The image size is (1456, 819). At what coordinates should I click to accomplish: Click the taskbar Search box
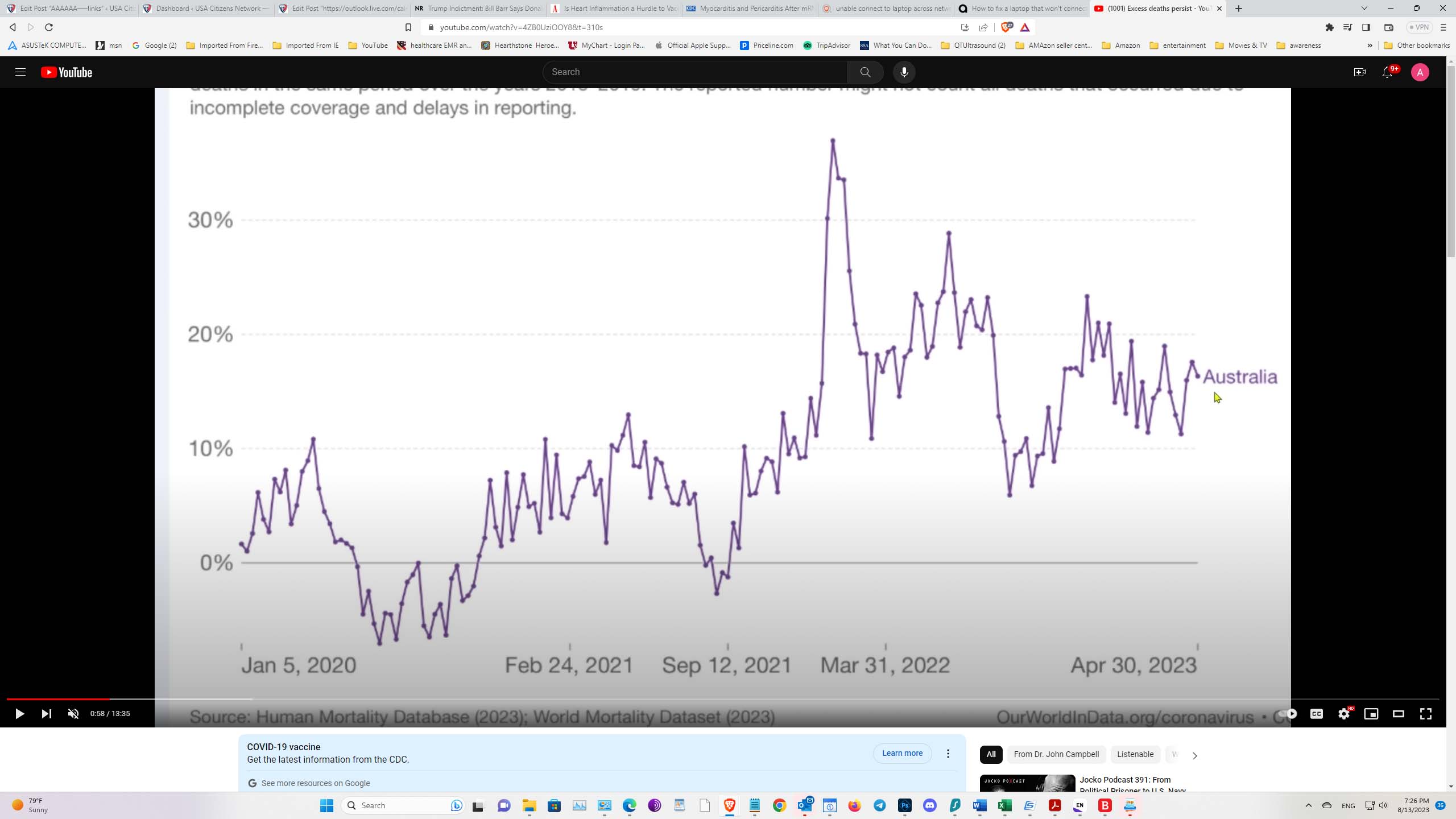403,805
